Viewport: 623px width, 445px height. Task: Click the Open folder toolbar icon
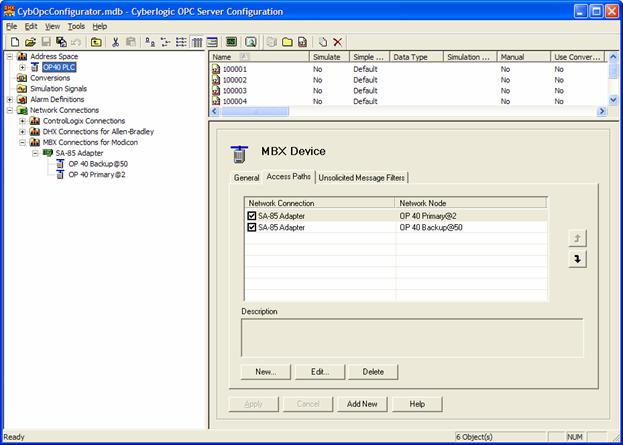tap(30, 42)
